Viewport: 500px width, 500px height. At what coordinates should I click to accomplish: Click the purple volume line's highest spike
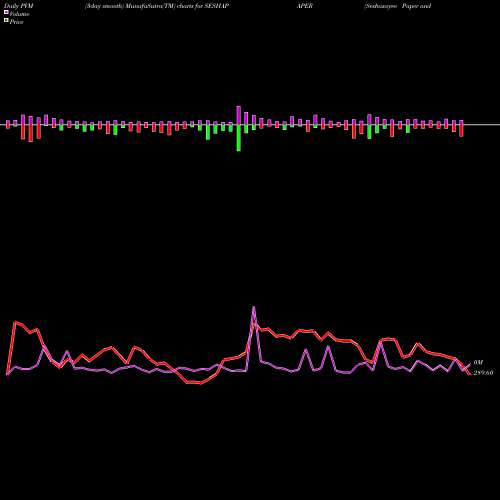tap(254, 308)
